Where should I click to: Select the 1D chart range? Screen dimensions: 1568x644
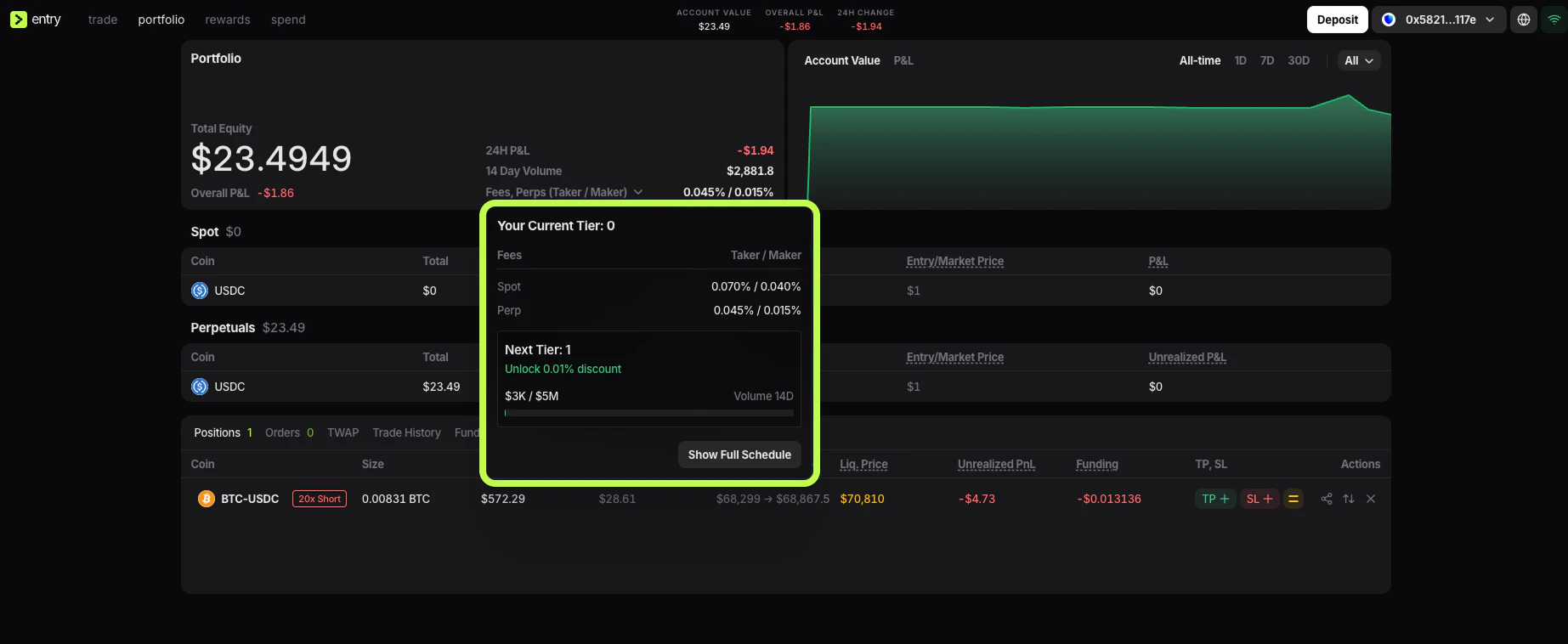click(1241, 60)
